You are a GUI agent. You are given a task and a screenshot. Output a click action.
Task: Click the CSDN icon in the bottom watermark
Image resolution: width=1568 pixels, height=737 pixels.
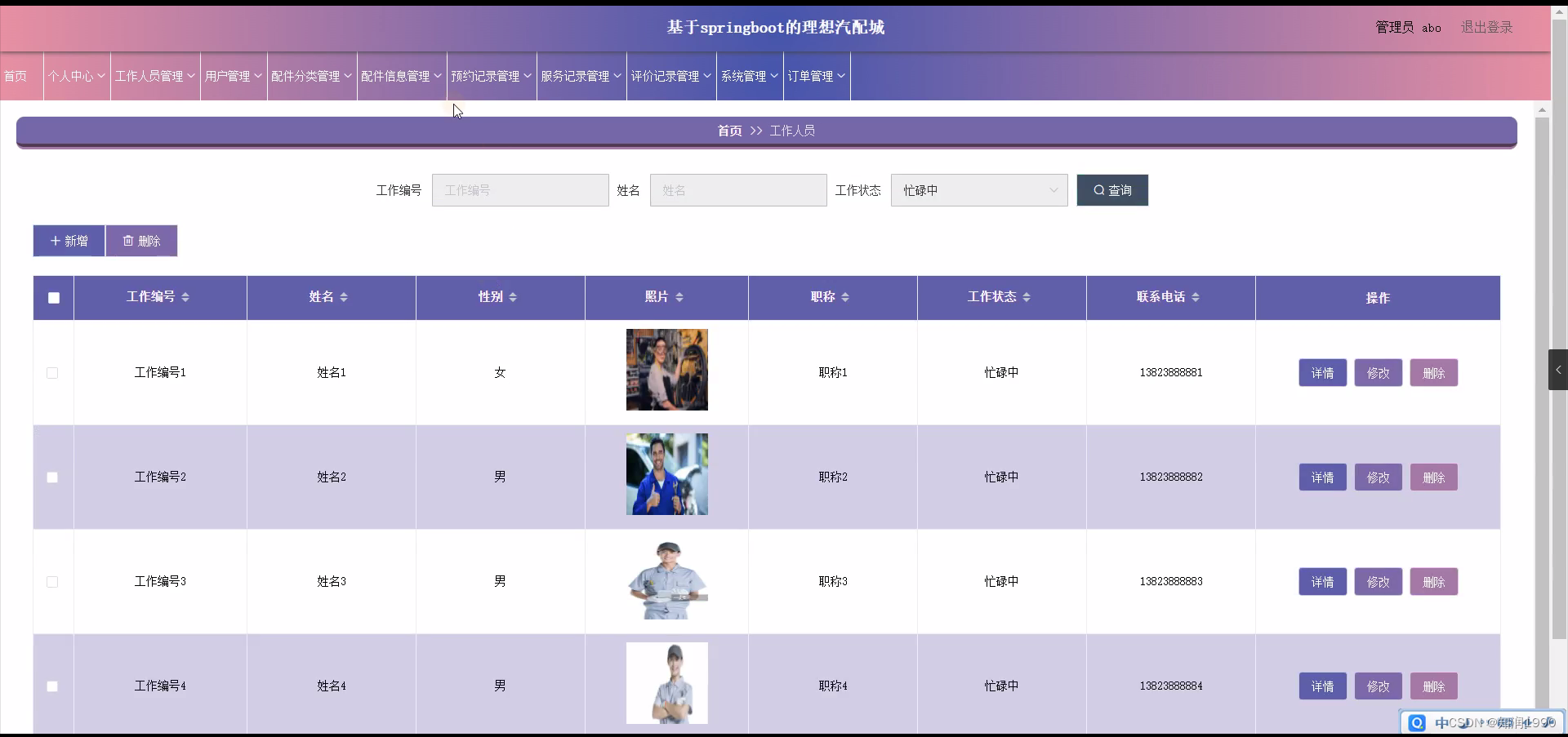click(1418, 722)
